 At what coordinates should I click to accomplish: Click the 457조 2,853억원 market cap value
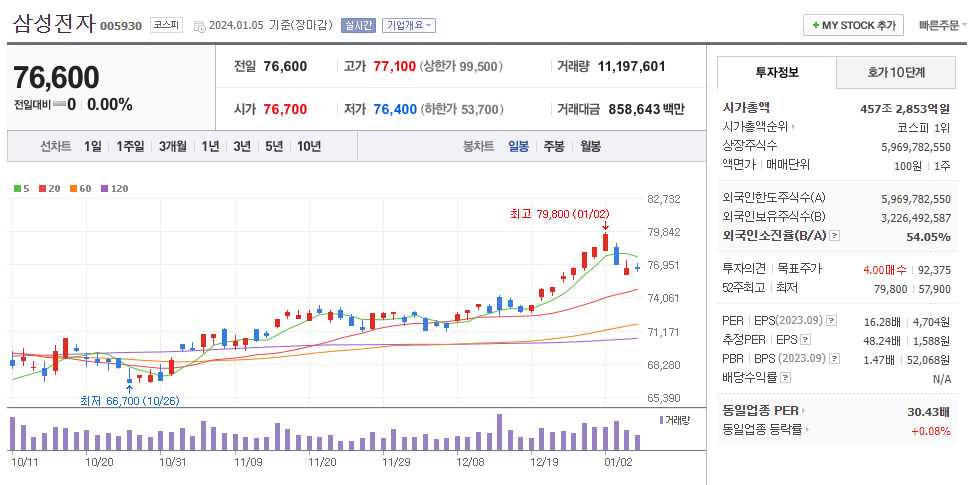(x=905, y=109)
